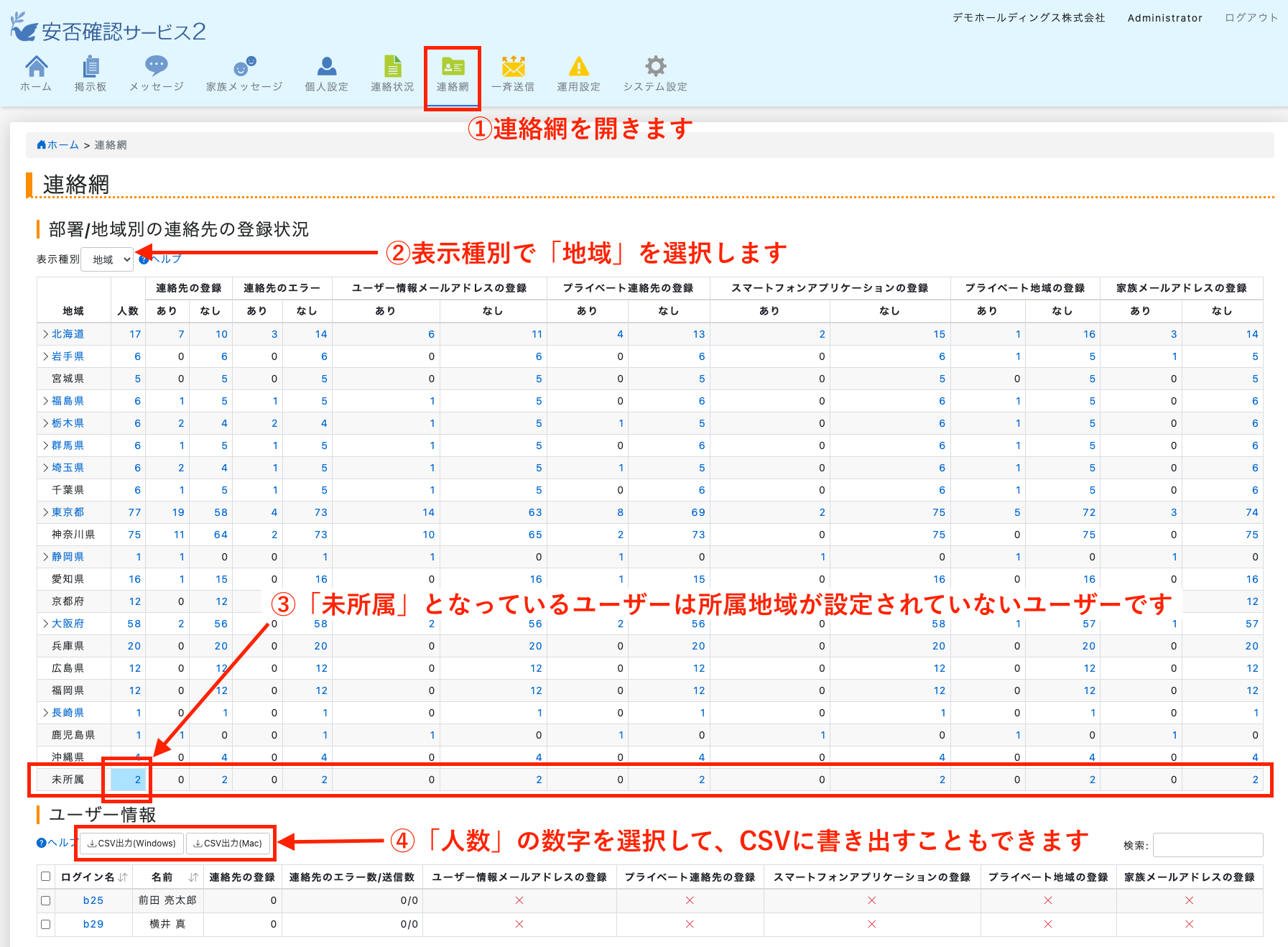The width and height of the screenshot is (1288, 947).
Task: Click 鹿児島県 row label
Action: [73, 735]
